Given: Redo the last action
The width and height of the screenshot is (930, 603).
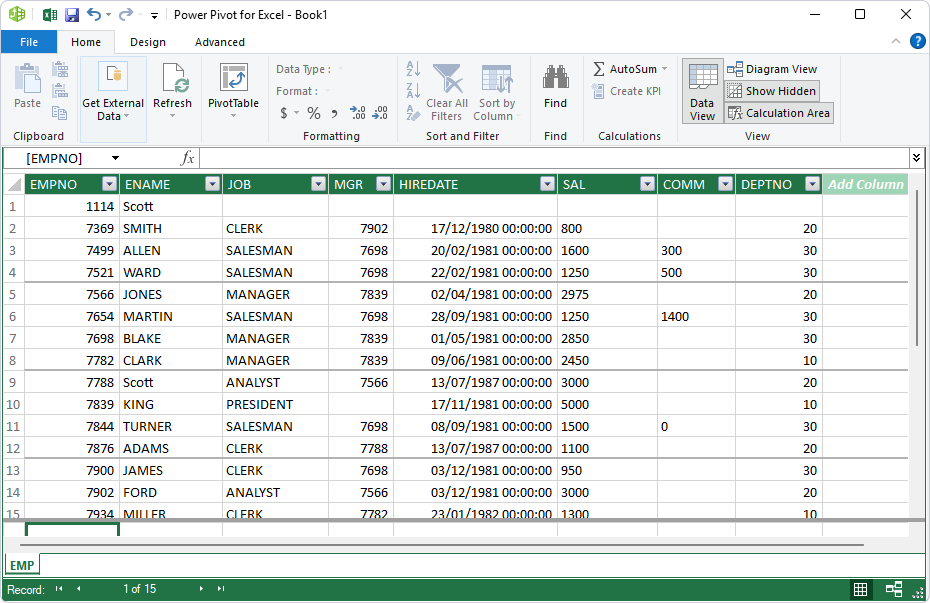Looking at the screenshot, I should tap(126, 14).
